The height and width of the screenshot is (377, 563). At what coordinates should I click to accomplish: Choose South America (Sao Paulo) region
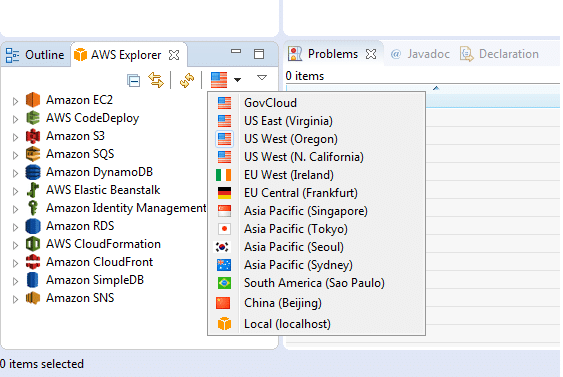(x=316, y=283)
